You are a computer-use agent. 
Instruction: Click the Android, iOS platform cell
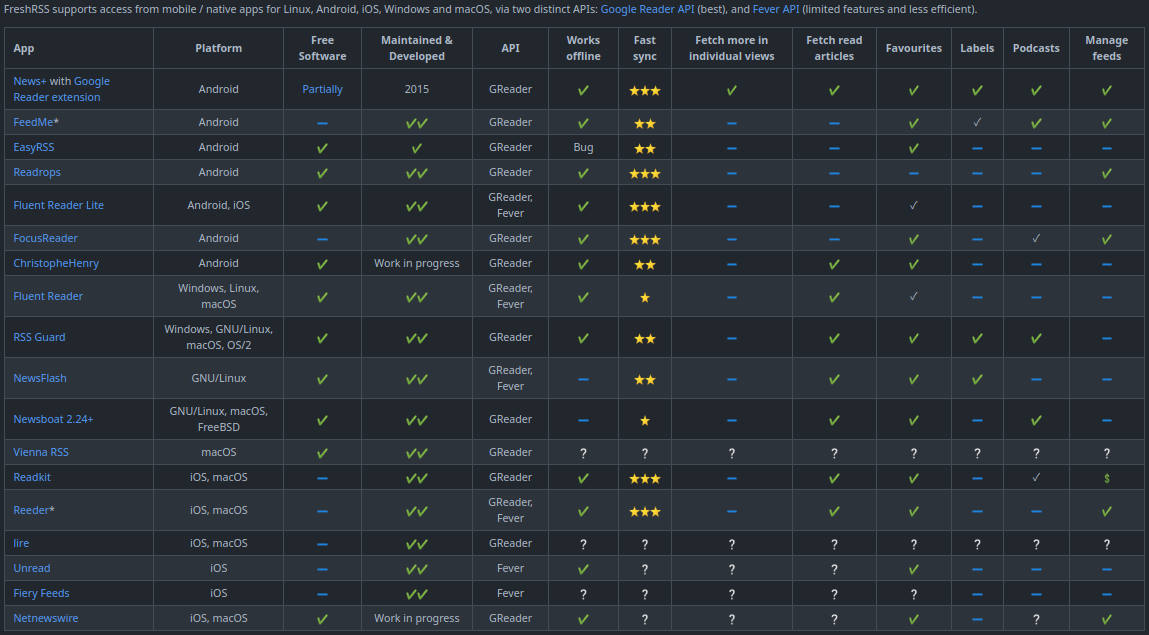pos(218,205)
